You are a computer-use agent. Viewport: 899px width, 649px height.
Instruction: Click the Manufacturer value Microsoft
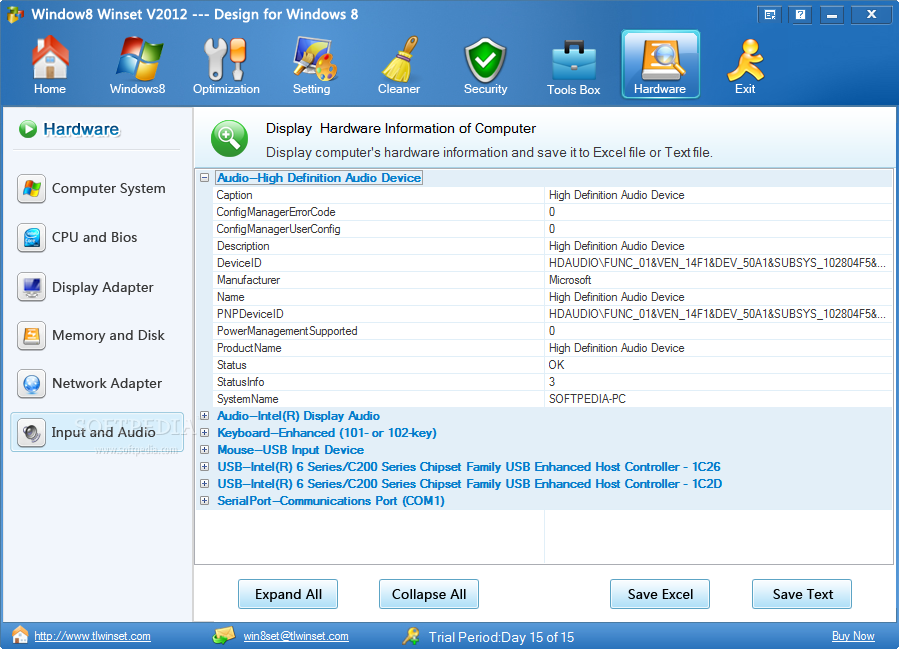[x=570, y=280]
